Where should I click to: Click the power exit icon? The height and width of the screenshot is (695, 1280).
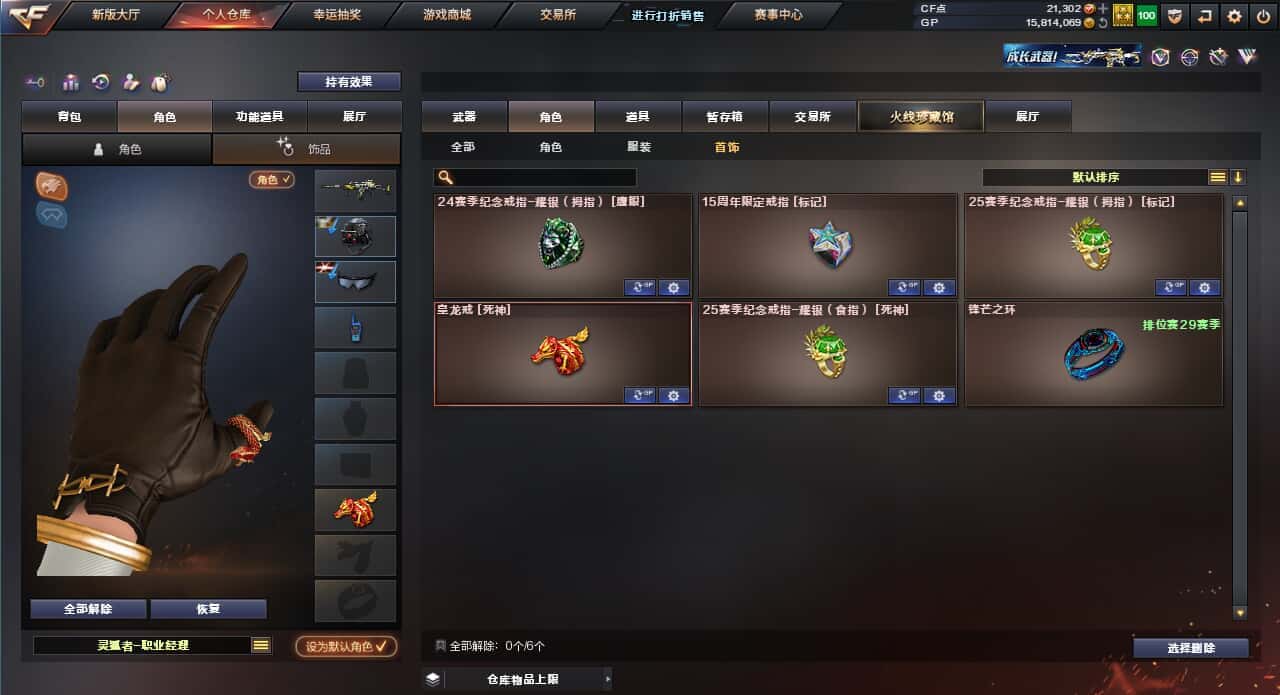[x=1264, y=16]
